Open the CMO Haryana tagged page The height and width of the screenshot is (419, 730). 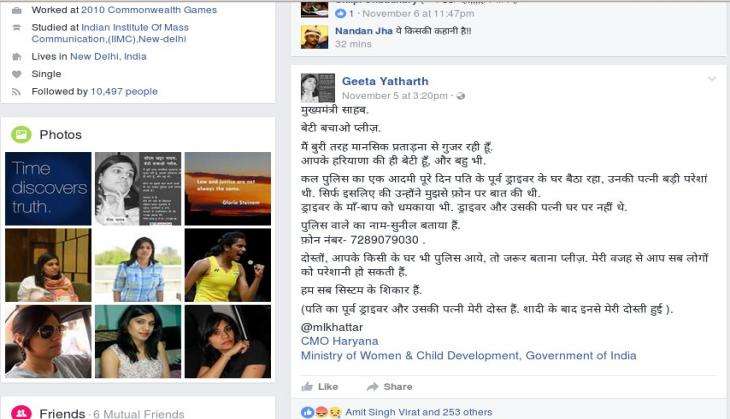(339, 341)
